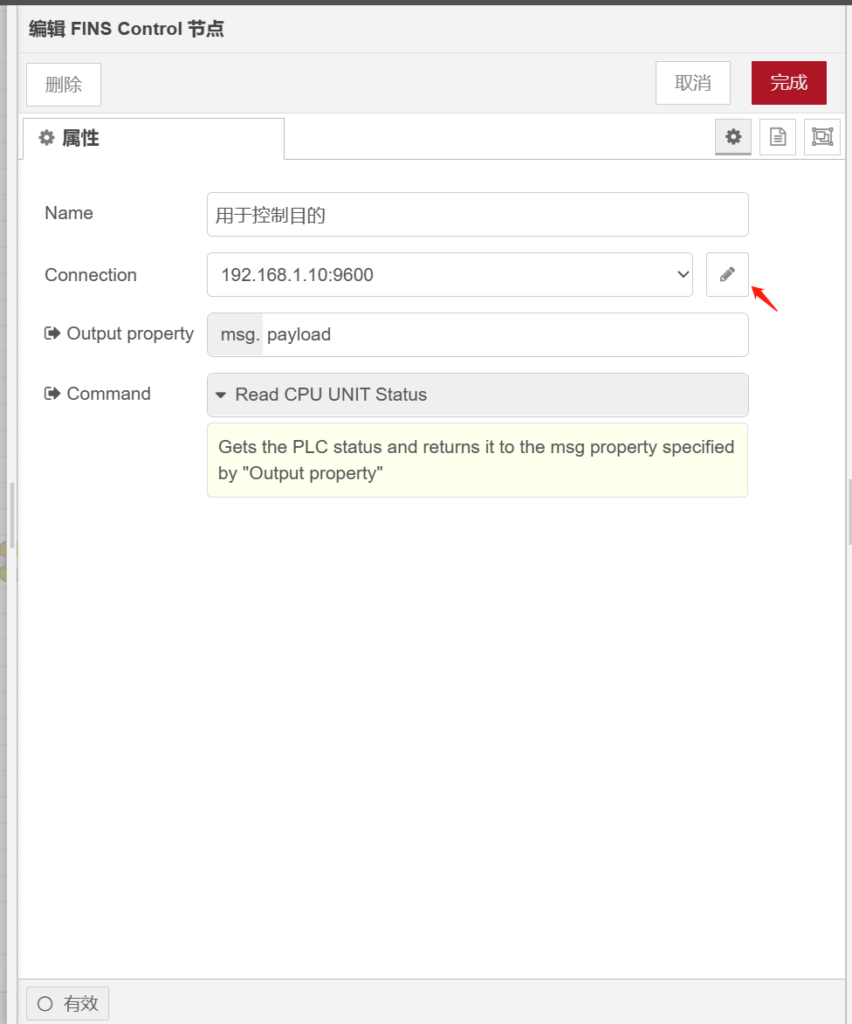Viewport: 852px width, 1024px height.
Task: Expand the Connection 192.168.1.10:9600 dropdown
Action: [449, 274]
